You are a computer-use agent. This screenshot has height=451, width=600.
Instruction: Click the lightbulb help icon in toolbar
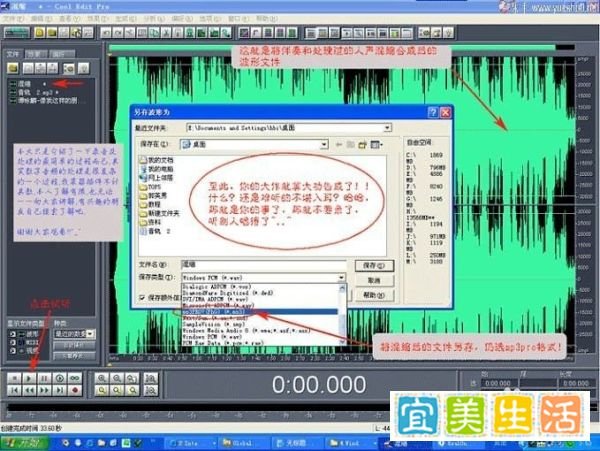coord(448,33)
